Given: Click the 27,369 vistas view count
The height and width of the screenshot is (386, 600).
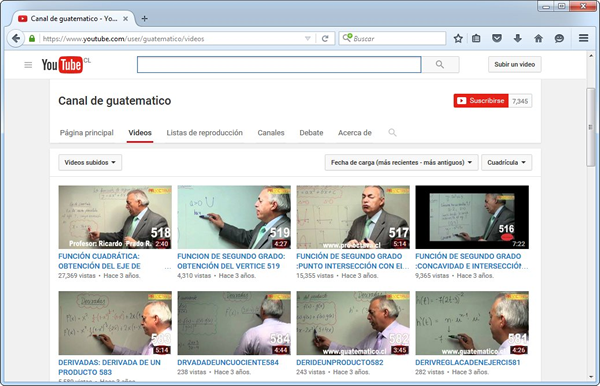Looking at the screenshot, I should pos(77,275).
